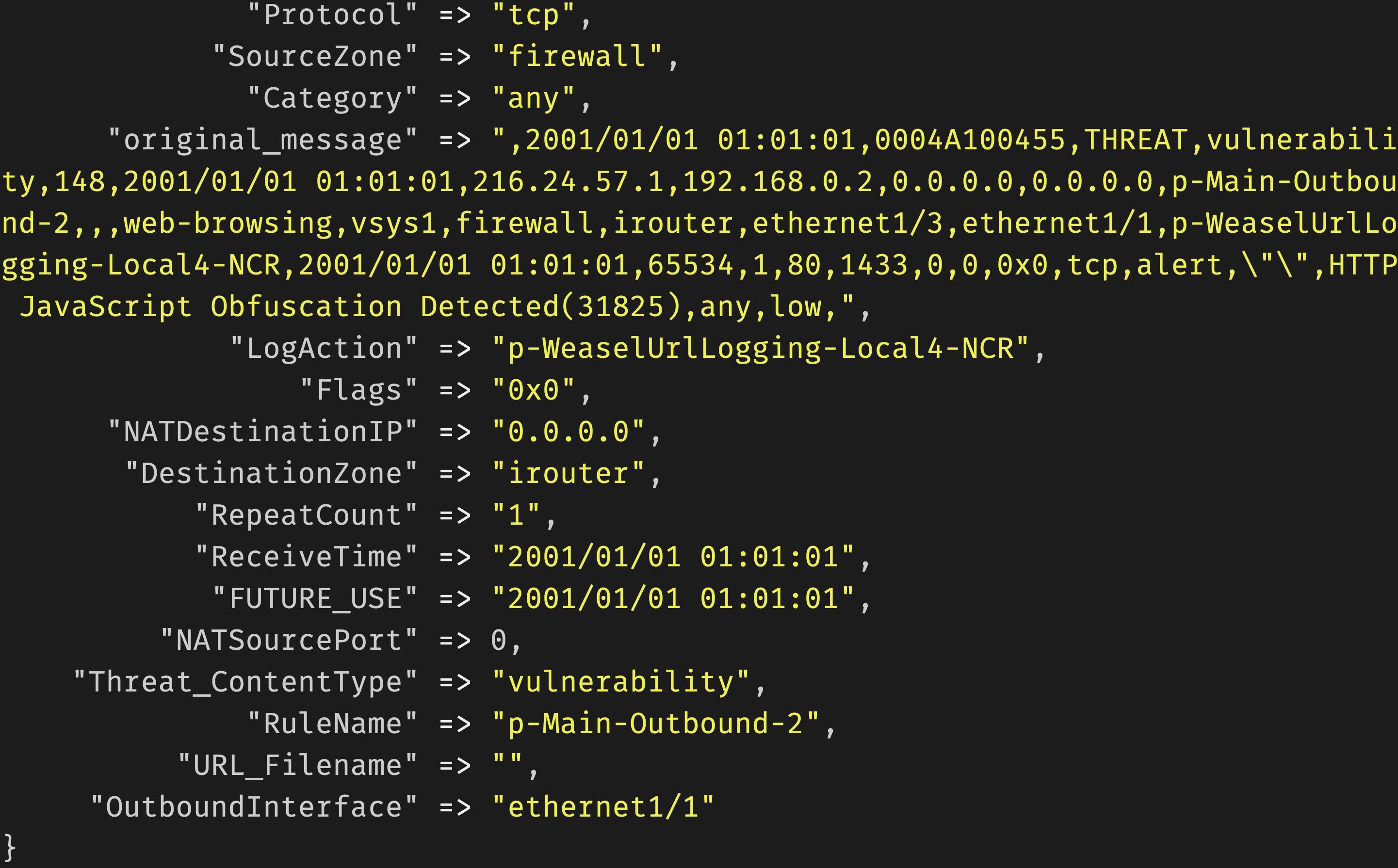The image size is (1398, 868).
Task: Click the "firewall" SourceZone value
Action: click(578, 56)
